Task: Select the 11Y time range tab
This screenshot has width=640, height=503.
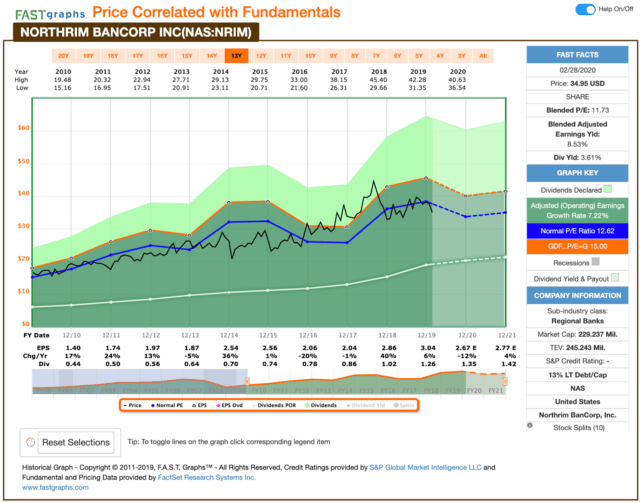Action: point(286,56)
